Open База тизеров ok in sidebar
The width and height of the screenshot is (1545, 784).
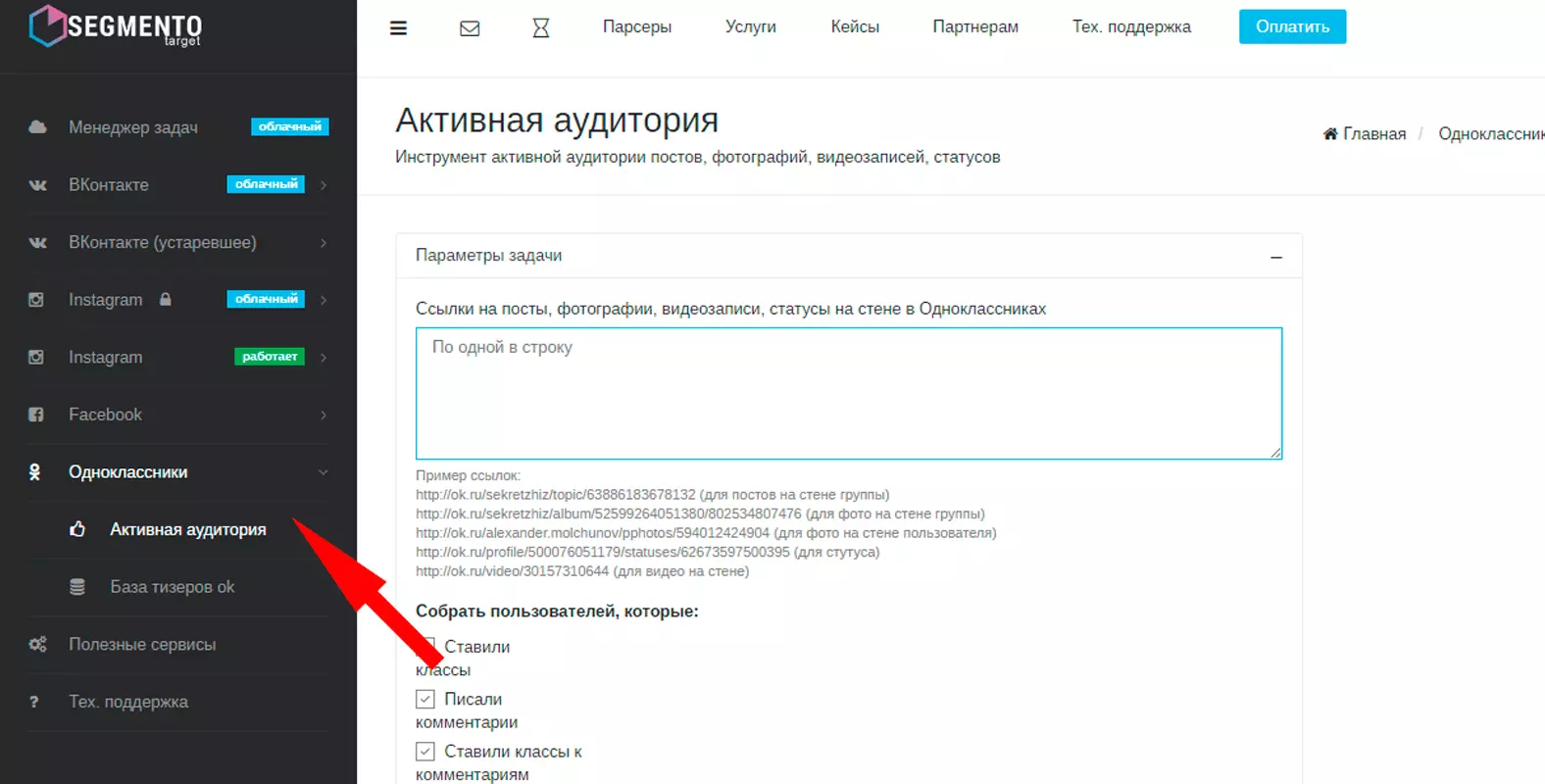(x=173, y=587)
